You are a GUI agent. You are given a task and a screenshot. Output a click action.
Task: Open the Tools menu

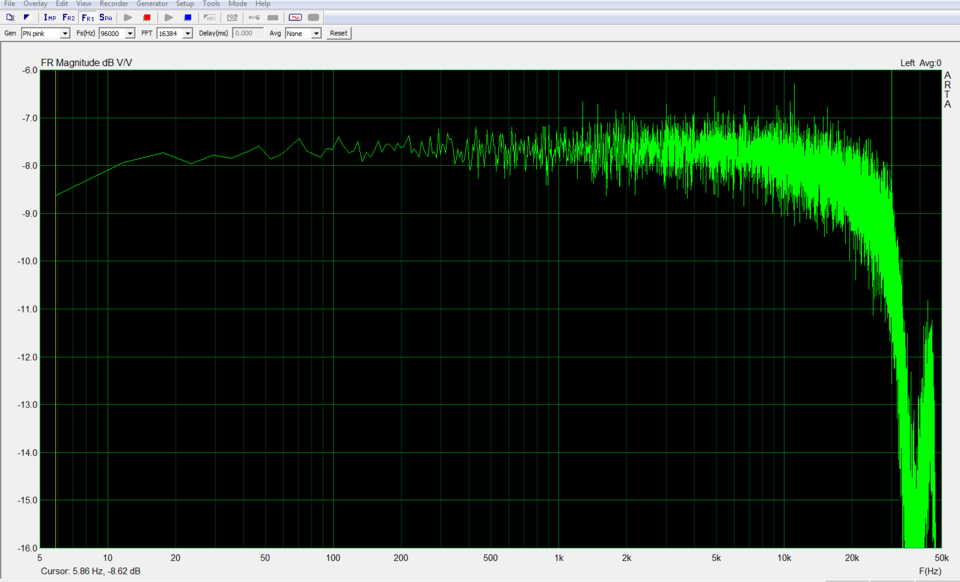pyautogui.click(x=211, y=4)
